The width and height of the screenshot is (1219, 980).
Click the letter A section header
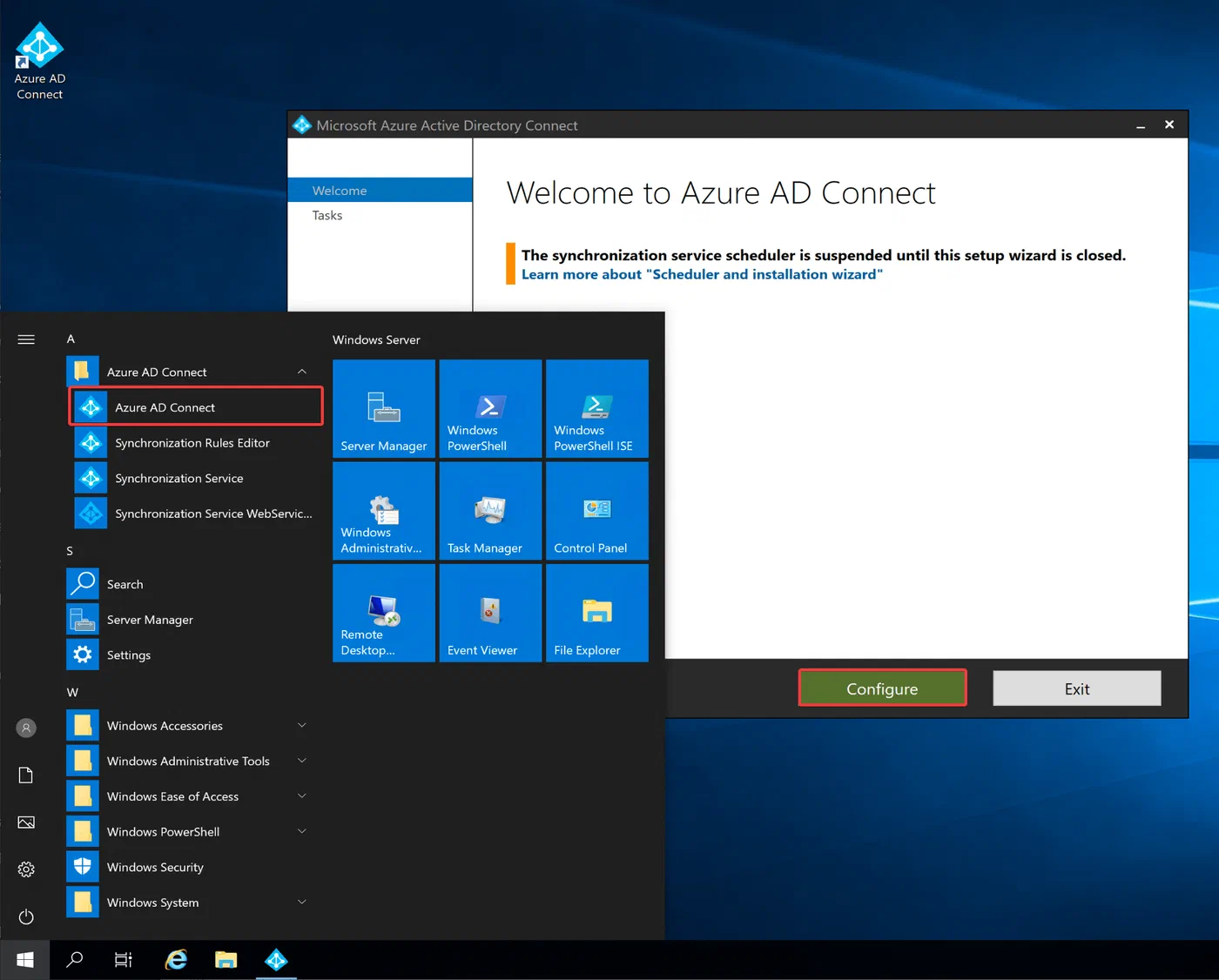[71, 339]
